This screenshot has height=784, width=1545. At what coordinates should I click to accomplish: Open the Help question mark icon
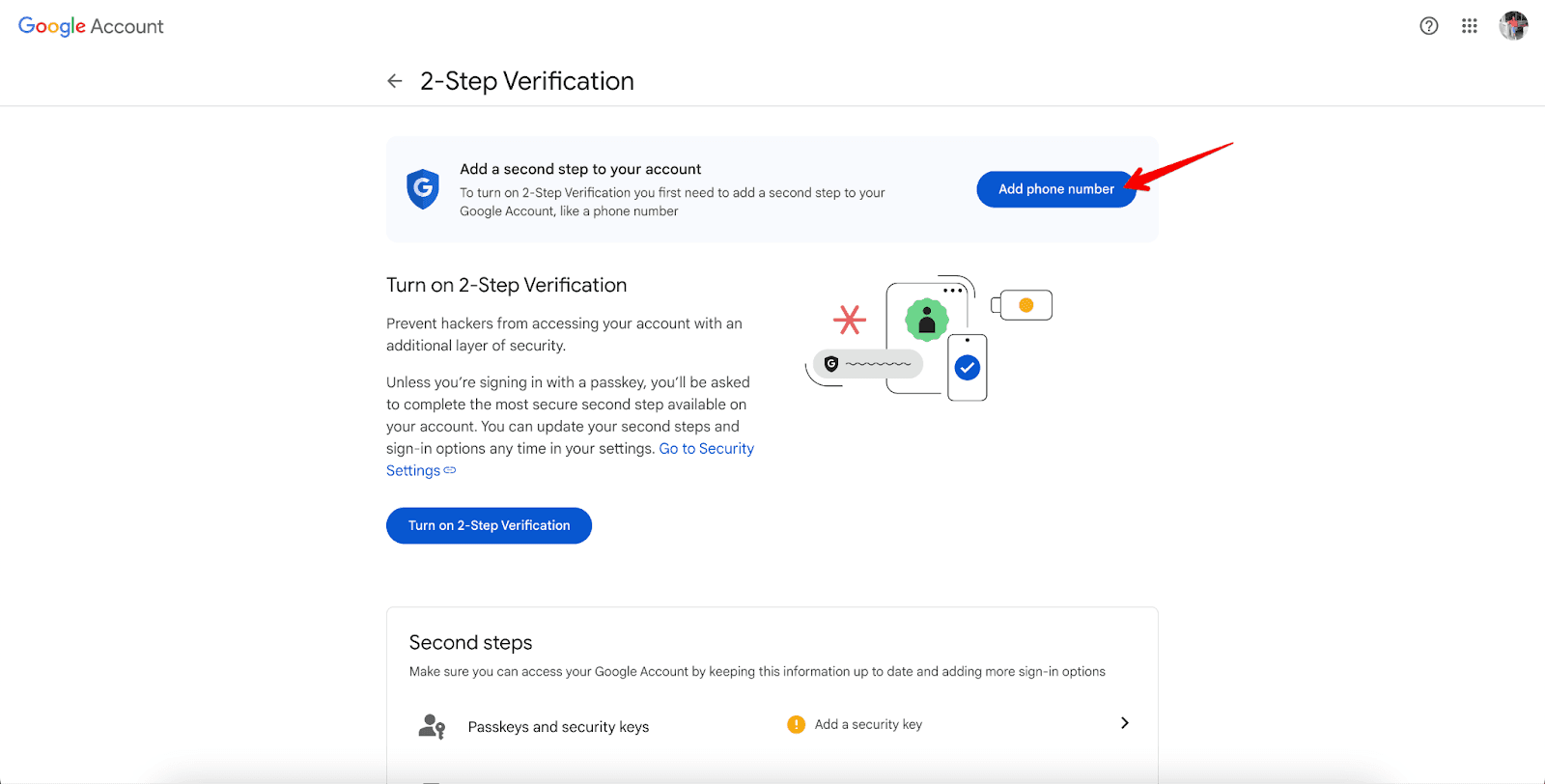pyautogui.click(x=1429, y=26)
